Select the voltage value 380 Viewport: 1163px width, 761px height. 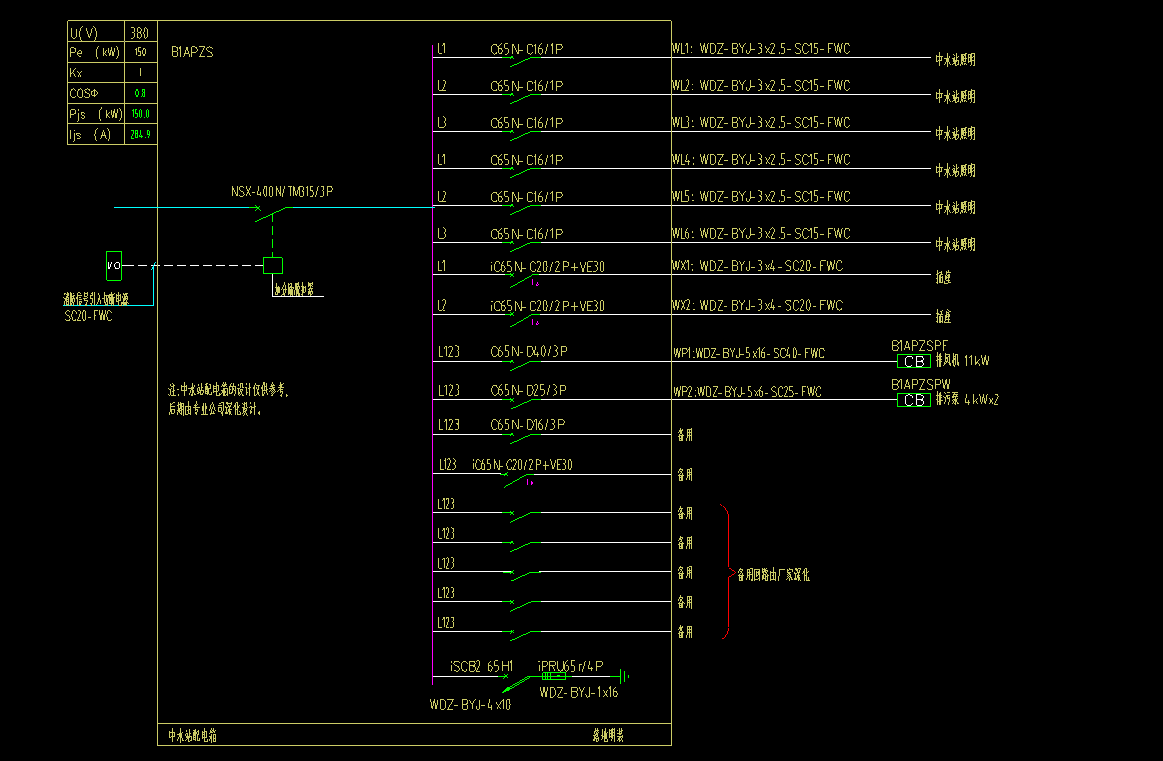click(139, 33)
